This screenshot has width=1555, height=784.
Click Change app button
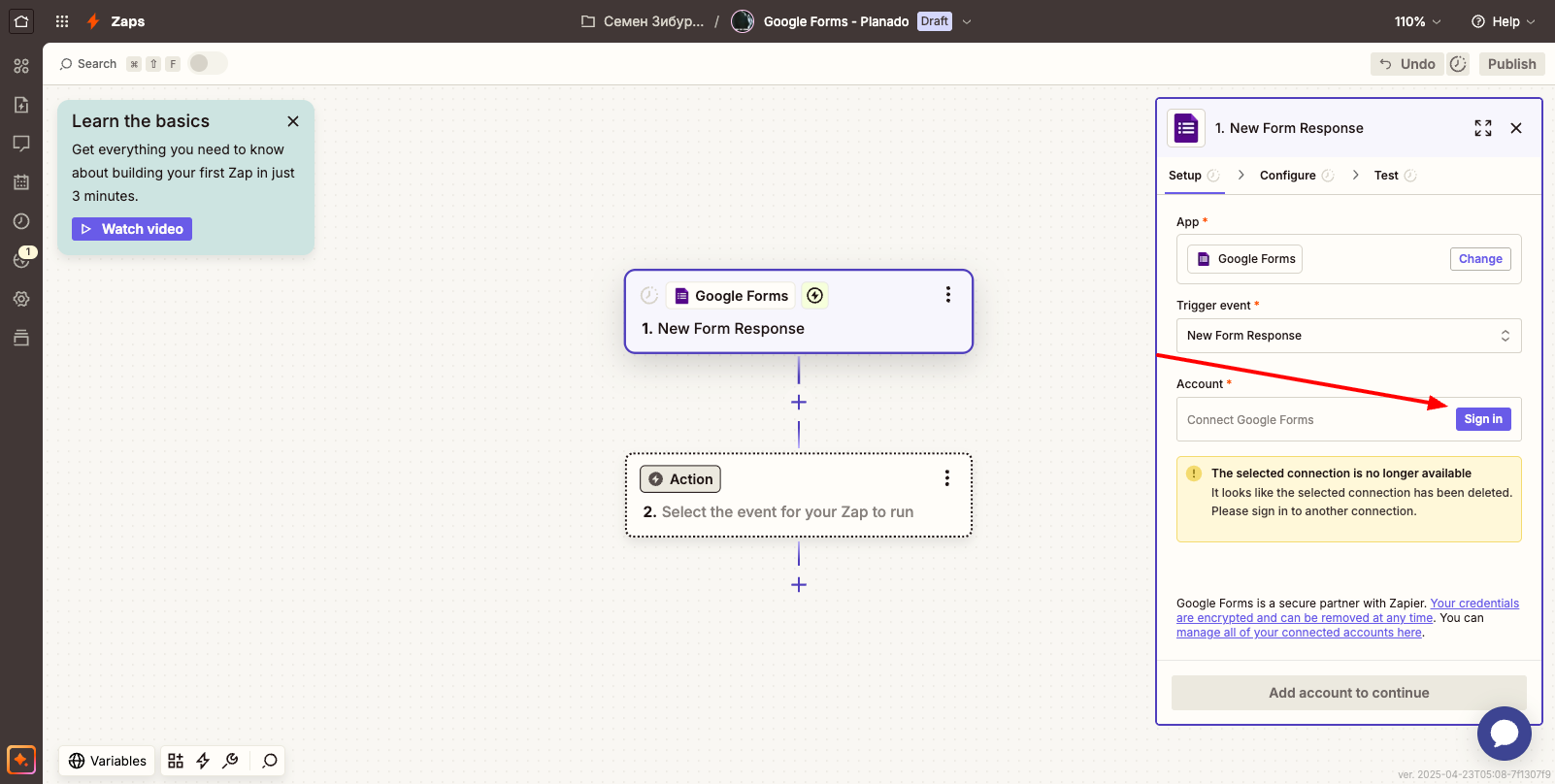pyautogui.click(x=1480, y=259)
